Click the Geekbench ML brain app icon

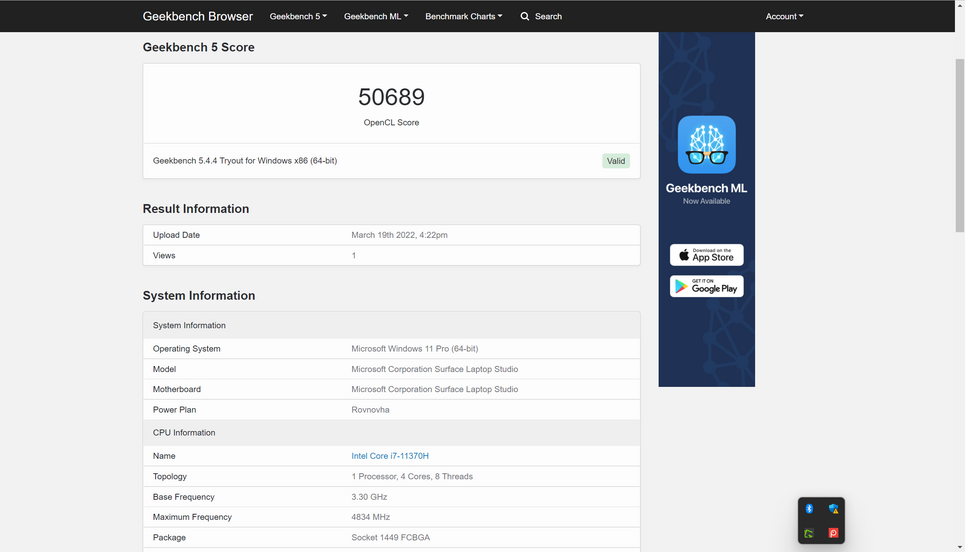tap(706, 145)
